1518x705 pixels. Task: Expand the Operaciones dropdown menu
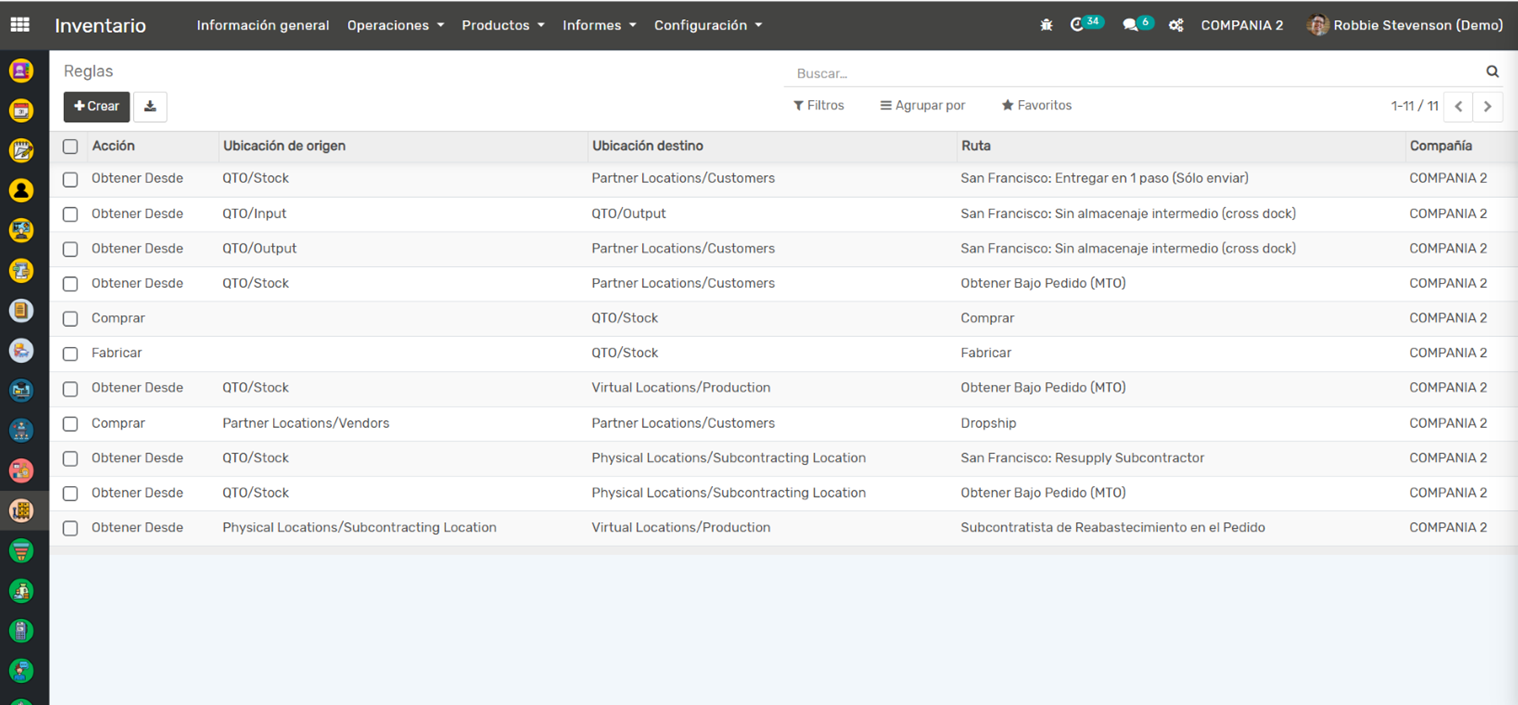395,25
